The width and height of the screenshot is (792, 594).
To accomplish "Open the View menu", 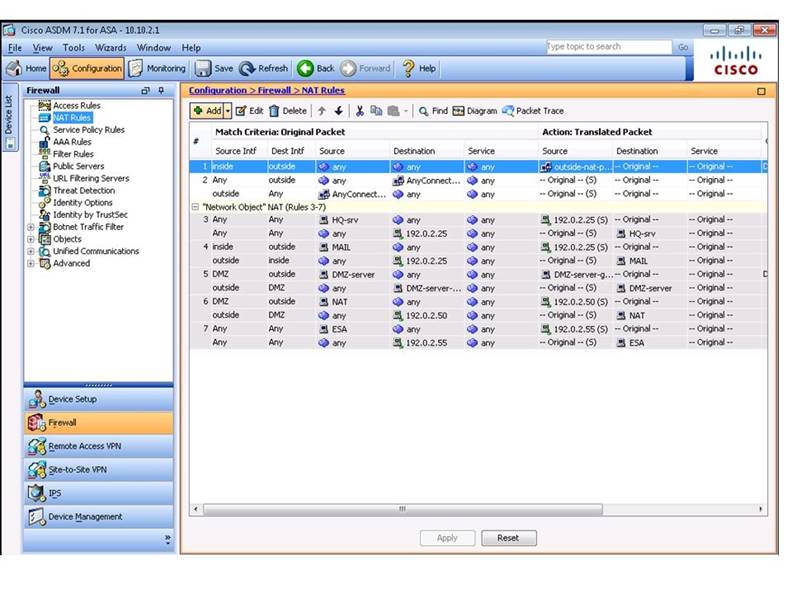I will (x=42, y=48).
